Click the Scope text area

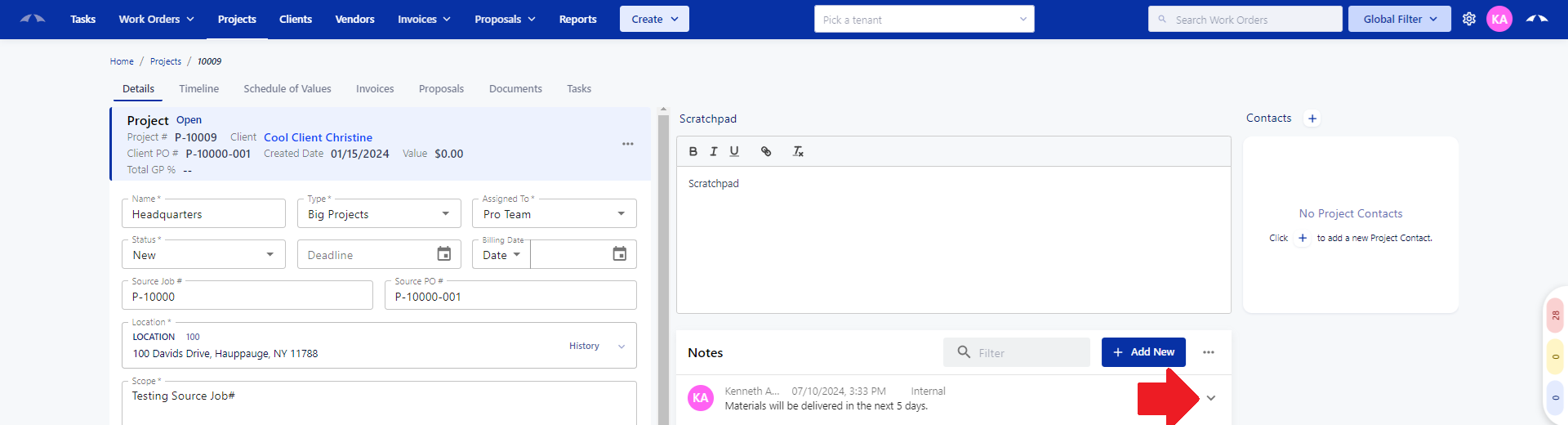pos(379,403)
